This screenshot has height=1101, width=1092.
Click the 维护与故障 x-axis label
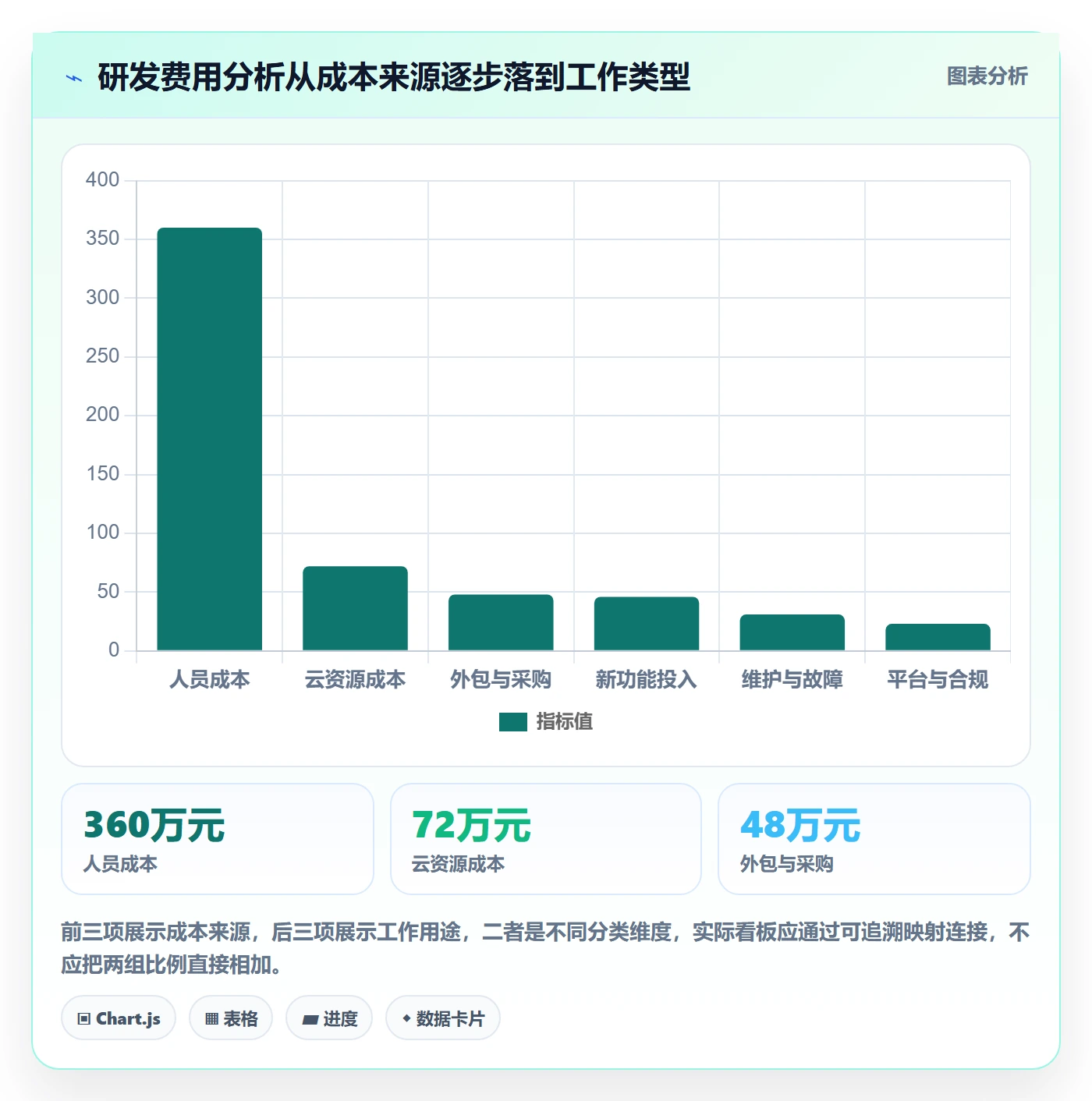(x=792, y=680)
